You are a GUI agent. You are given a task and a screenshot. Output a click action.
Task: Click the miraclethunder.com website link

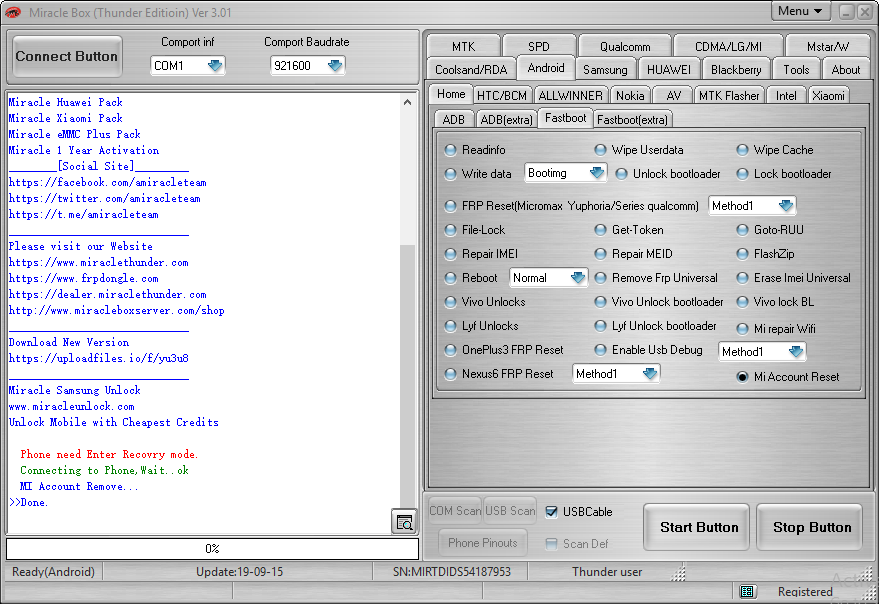pos(99,262)
